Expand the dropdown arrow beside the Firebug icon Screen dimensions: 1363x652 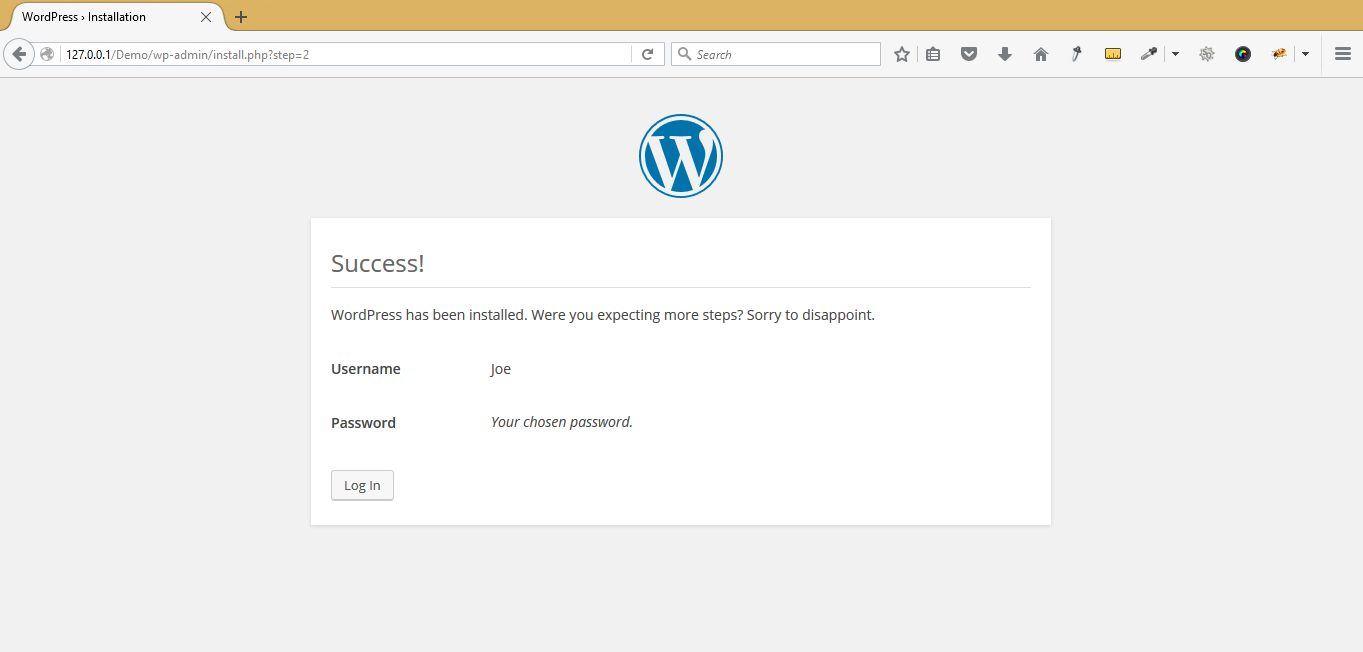click(1306, 53)
